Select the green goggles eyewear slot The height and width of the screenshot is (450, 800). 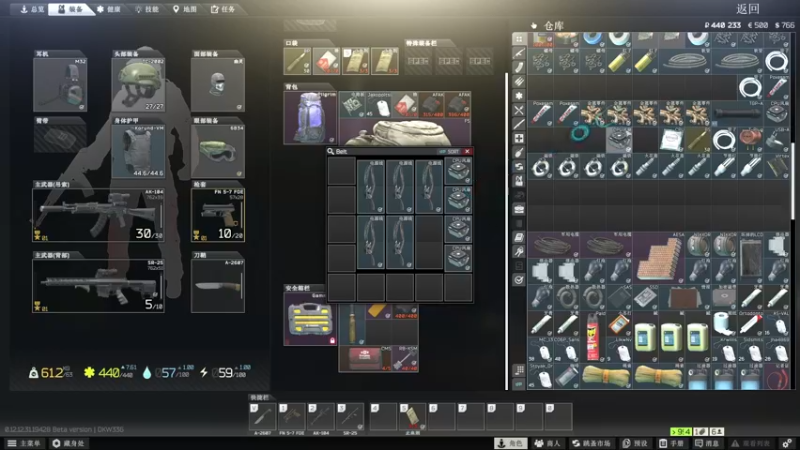218,152
